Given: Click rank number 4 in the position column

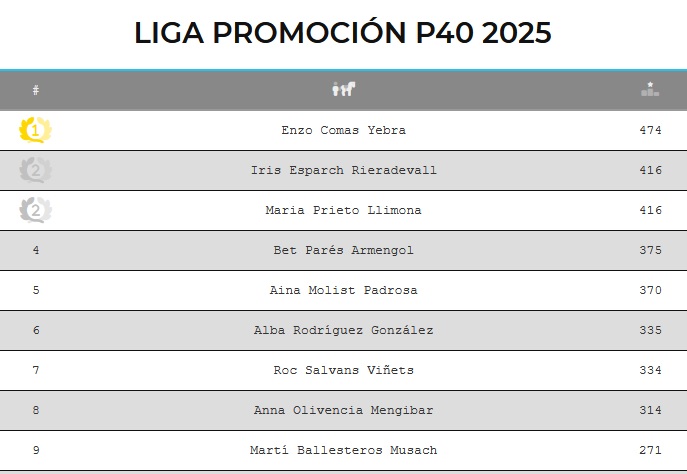Looking at the screenshot, I should click(36, 250).
